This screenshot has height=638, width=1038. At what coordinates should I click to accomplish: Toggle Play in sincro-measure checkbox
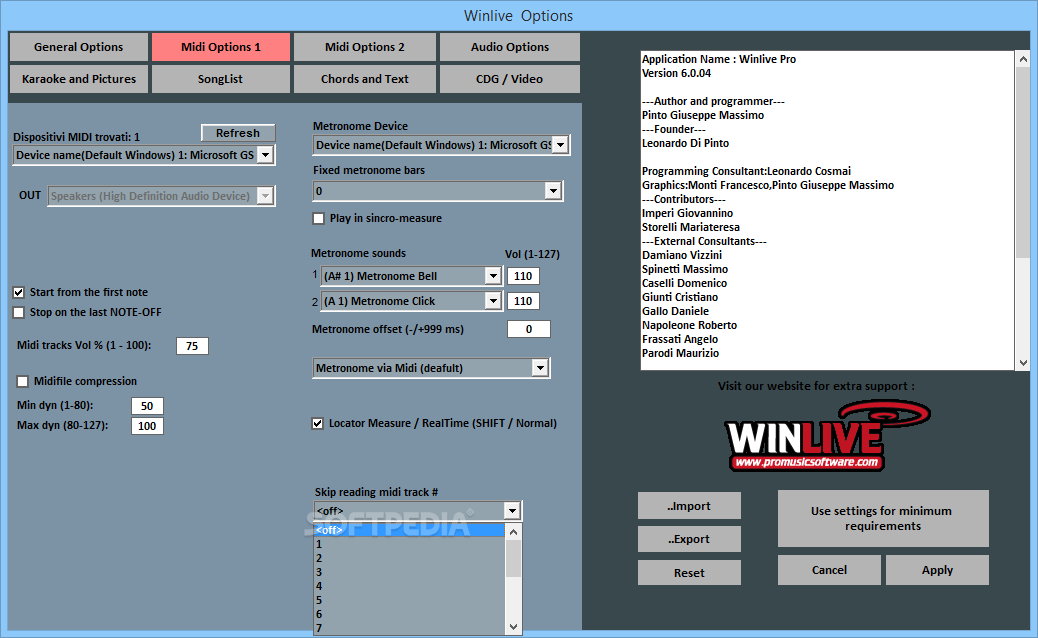pos(318,218)
